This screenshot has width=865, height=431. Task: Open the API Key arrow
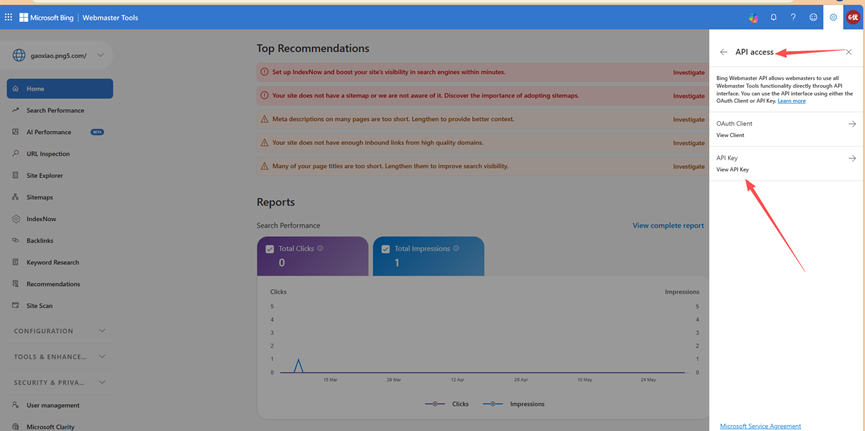[x=852, y=158]
